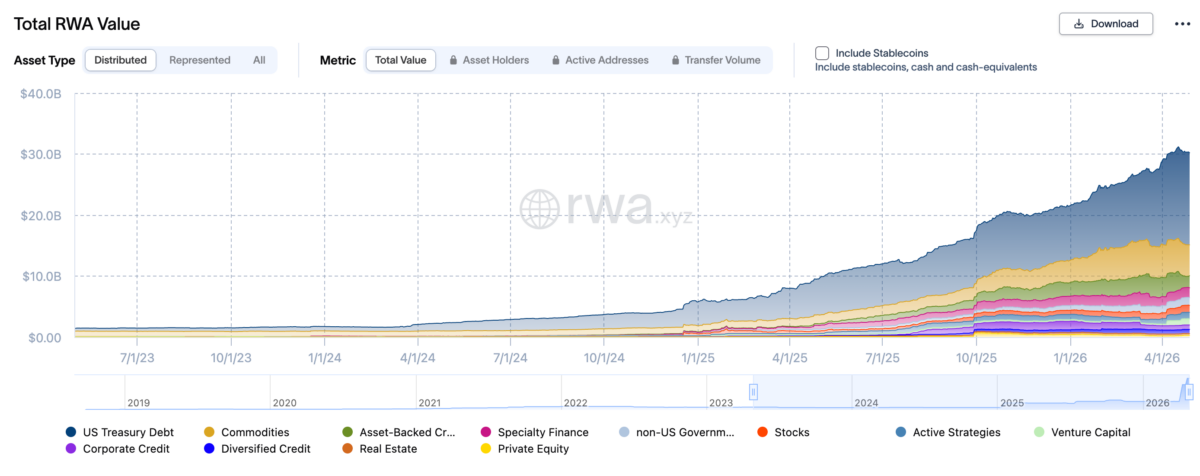Toggle Commodities legend series
This screenshot has height=476, width=1200.
(x=247, y=432)
